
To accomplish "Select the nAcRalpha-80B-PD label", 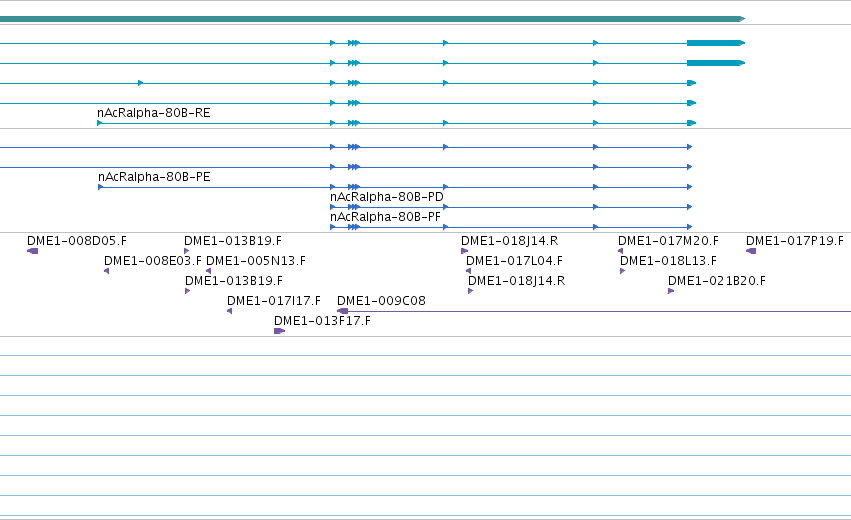I will click(386, 197).
